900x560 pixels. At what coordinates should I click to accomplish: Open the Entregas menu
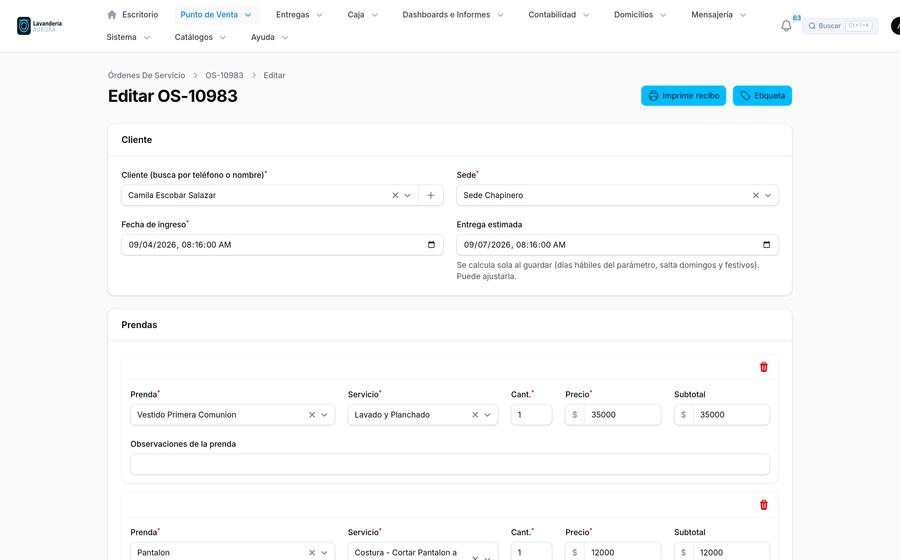[299, 14]
